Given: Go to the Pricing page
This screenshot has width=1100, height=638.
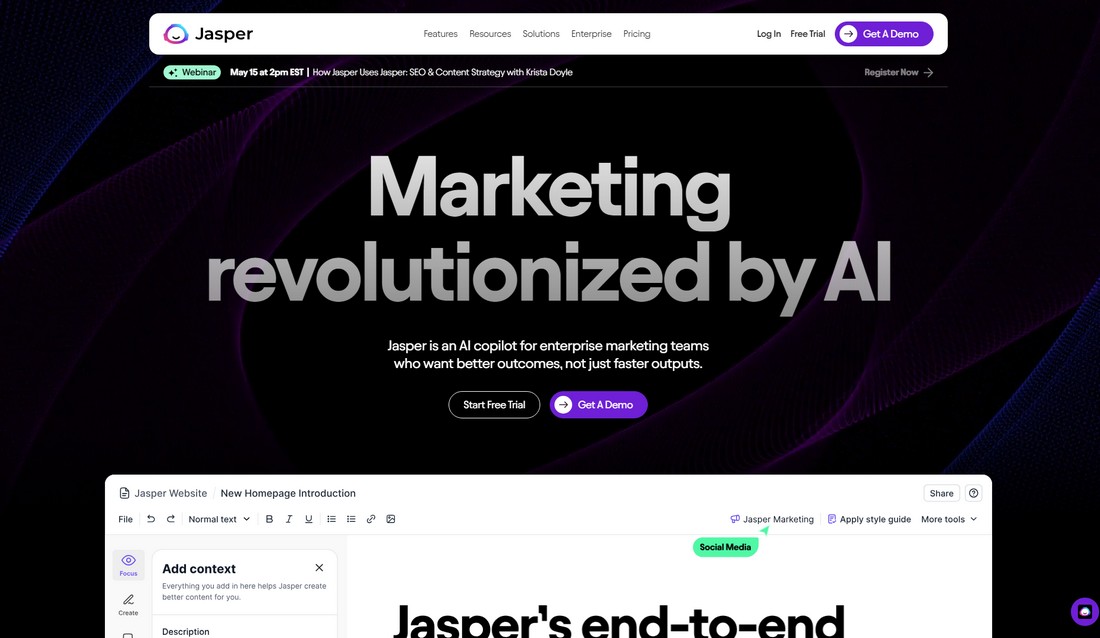Looking at the screenshot, I should click(637, 34).
